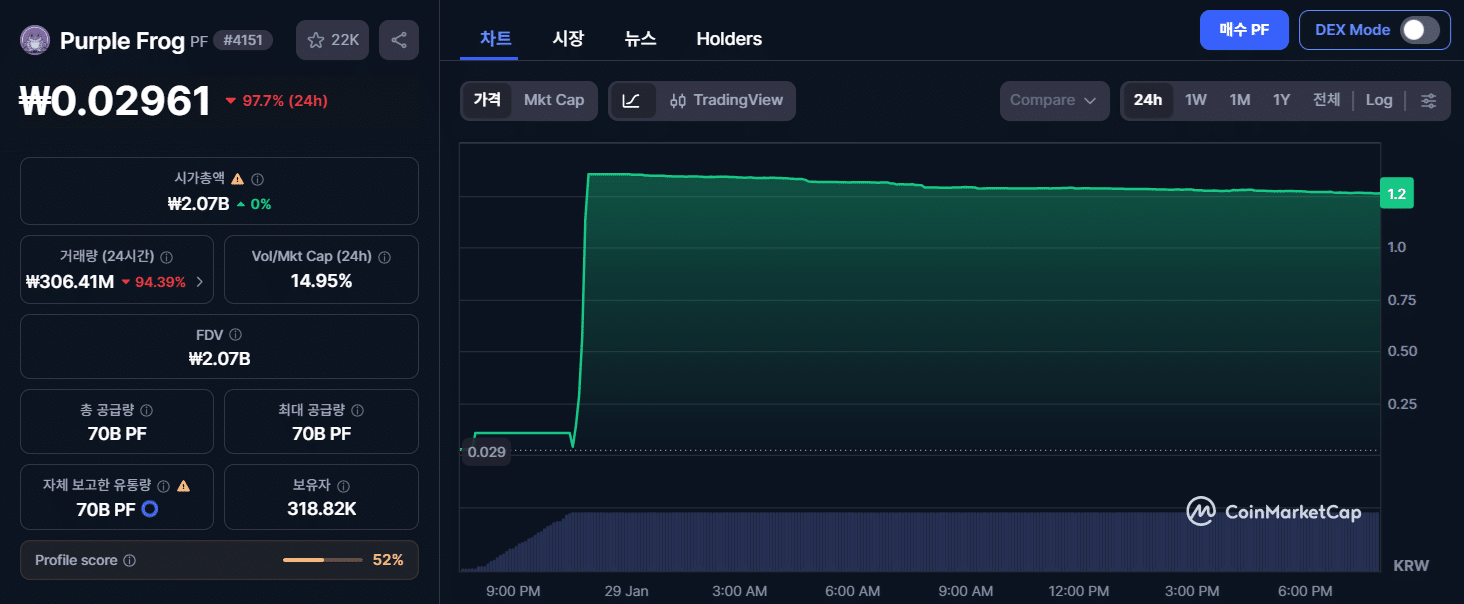This screenshot has width=1464, height=604.
Task: Toggle DEX Mode switch
Action: (1420, 30)
